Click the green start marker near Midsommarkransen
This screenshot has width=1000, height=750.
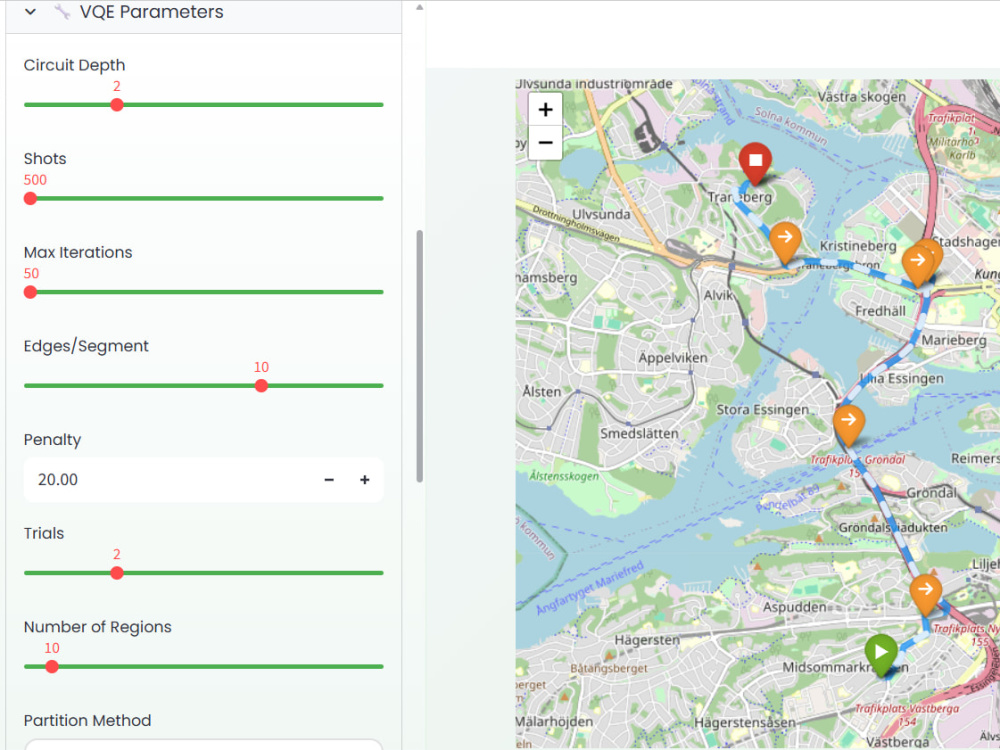tap(881, 654)
